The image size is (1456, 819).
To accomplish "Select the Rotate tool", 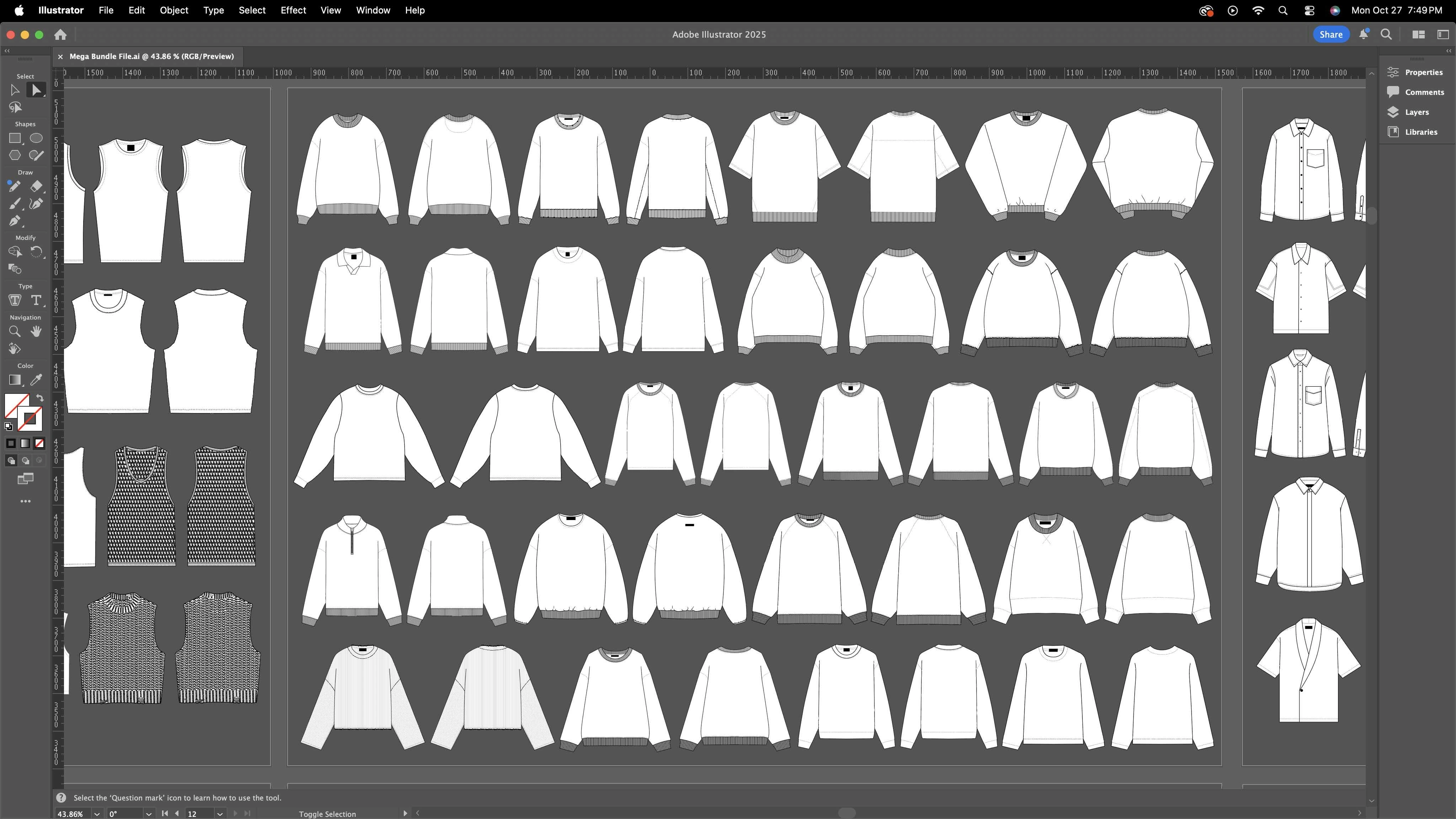I will point(36,252).
